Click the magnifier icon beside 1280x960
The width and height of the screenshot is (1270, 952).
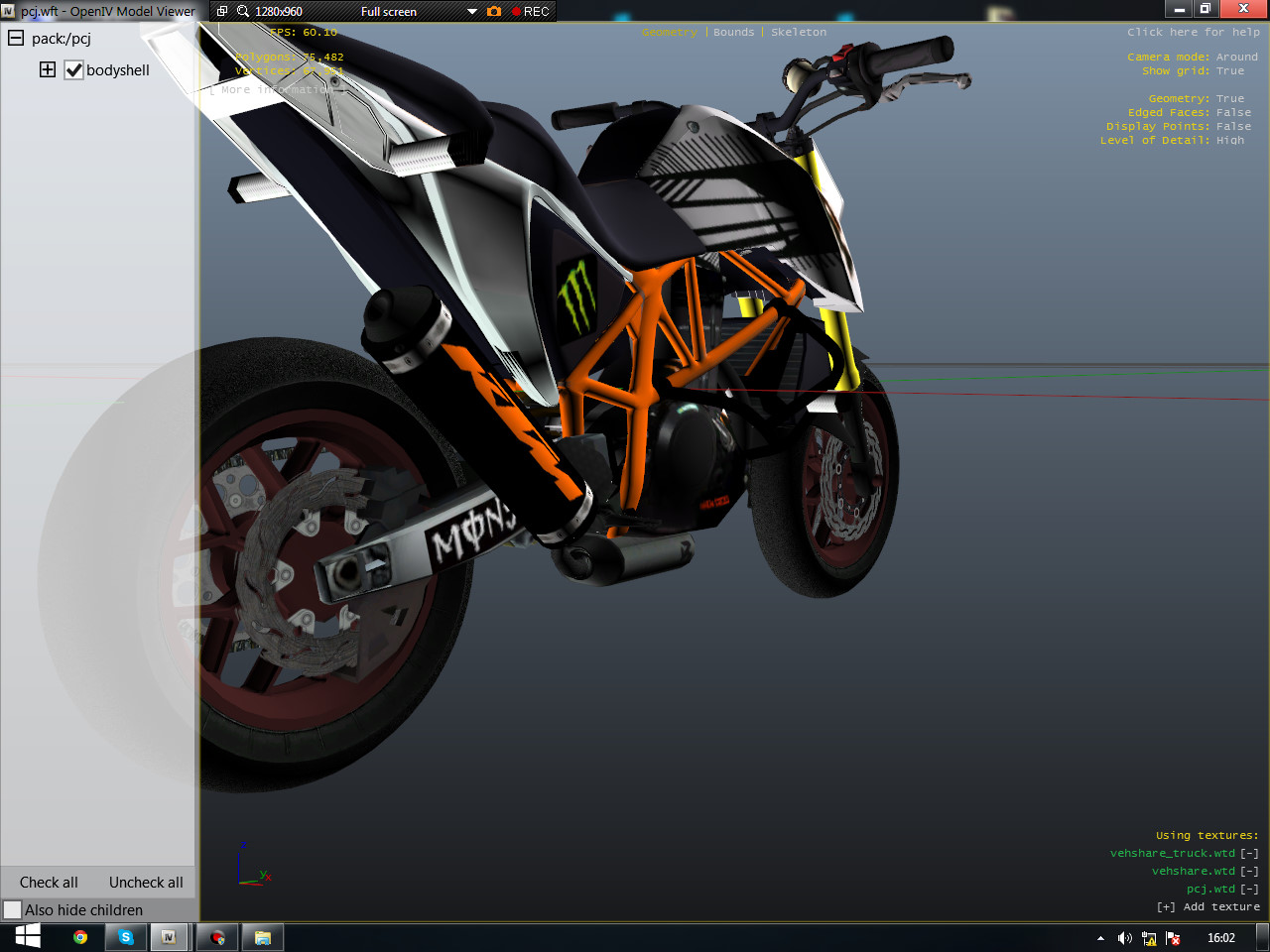tap(243, 11)
